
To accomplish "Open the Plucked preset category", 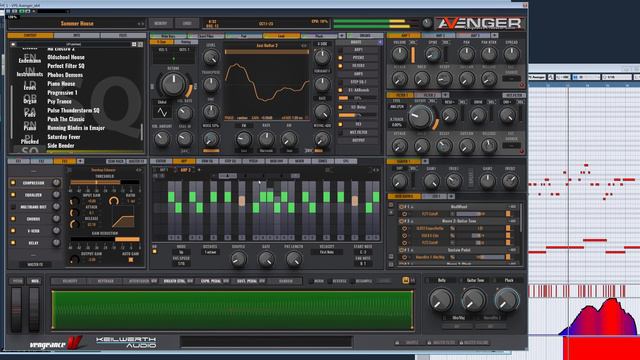I will pyautogui.click(x=29, y=142).
